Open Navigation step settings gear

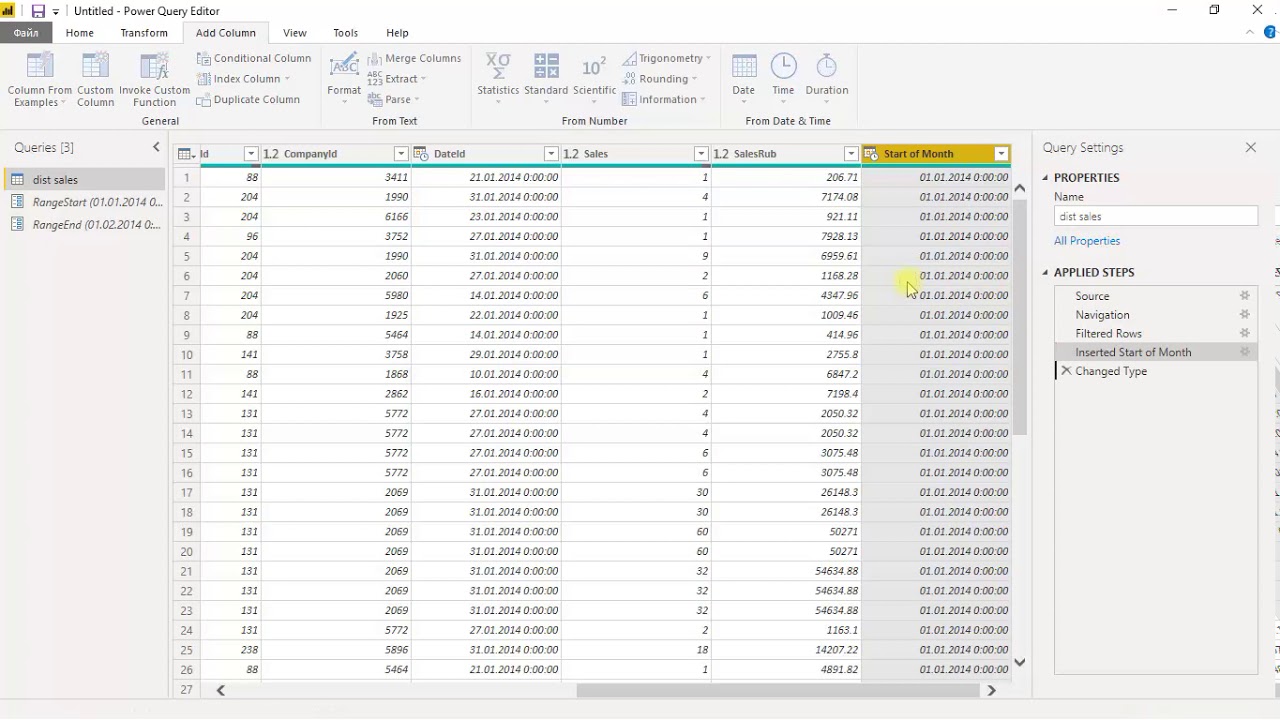point(1245,315)
